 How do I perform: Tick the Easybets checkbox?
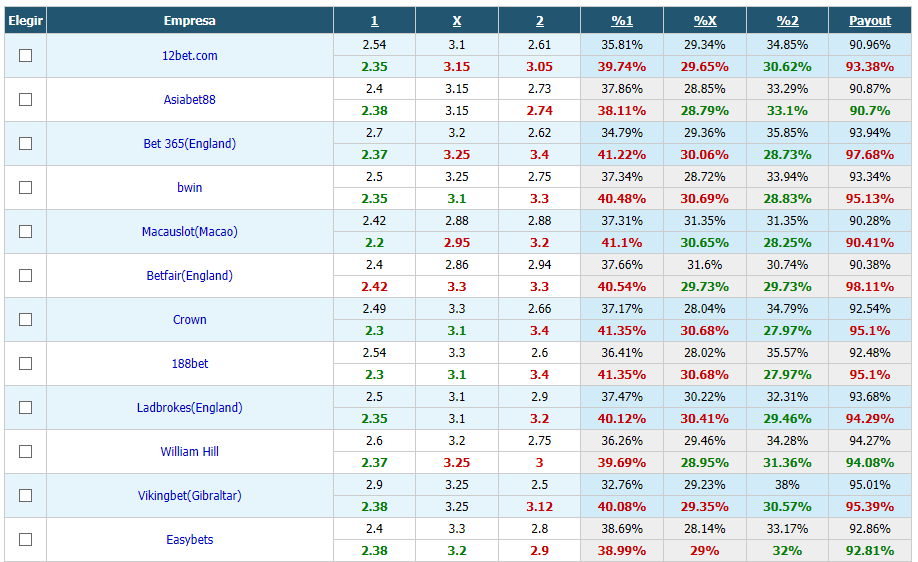coord(25,540)
